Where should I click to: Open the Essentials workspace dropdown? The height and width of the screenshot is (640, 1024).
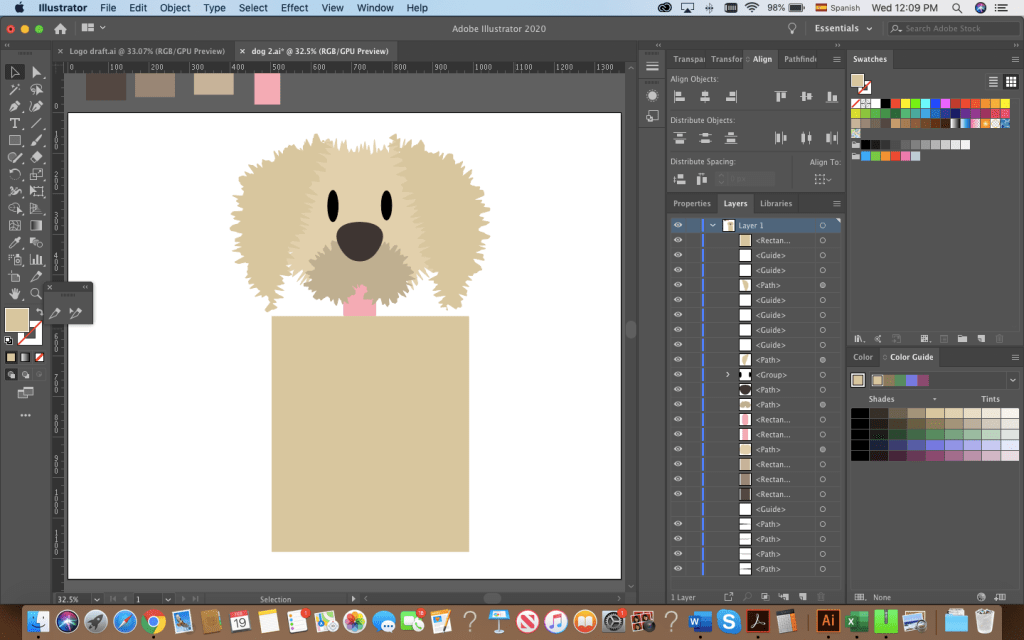pos(843,29)
